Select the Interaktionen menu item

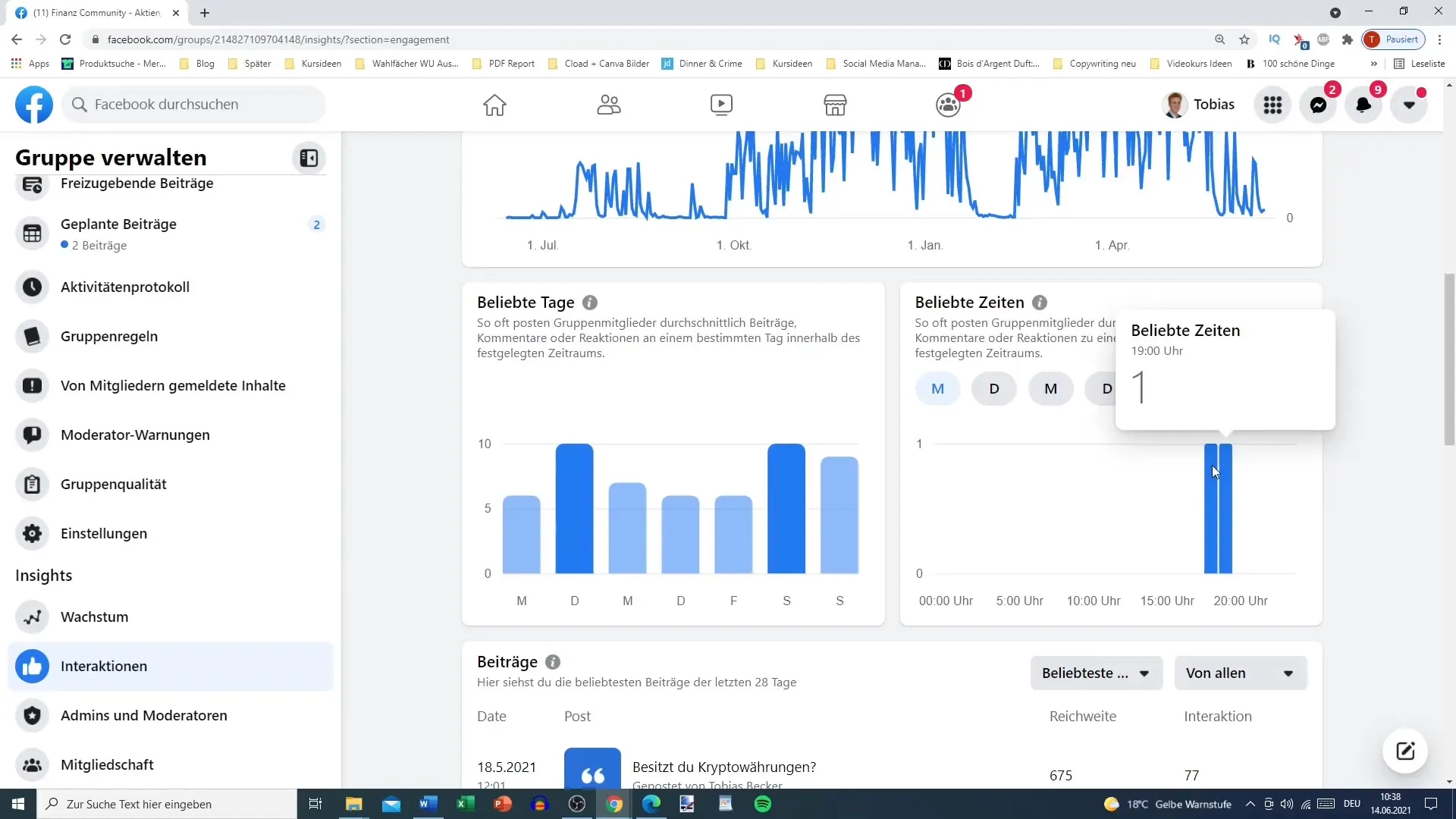click(x=104, y=666)
